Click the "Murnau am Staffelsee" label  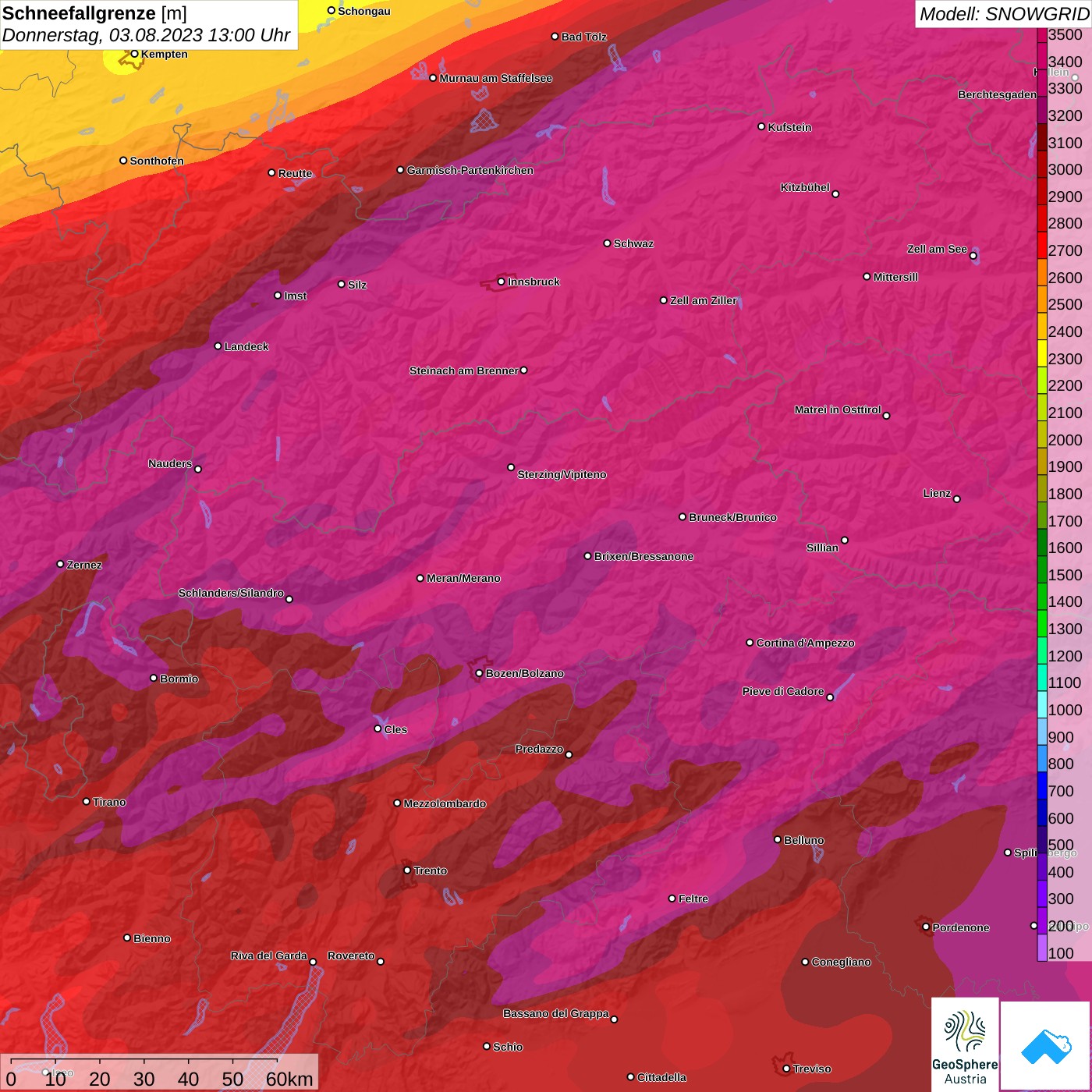tap(495, 78)
